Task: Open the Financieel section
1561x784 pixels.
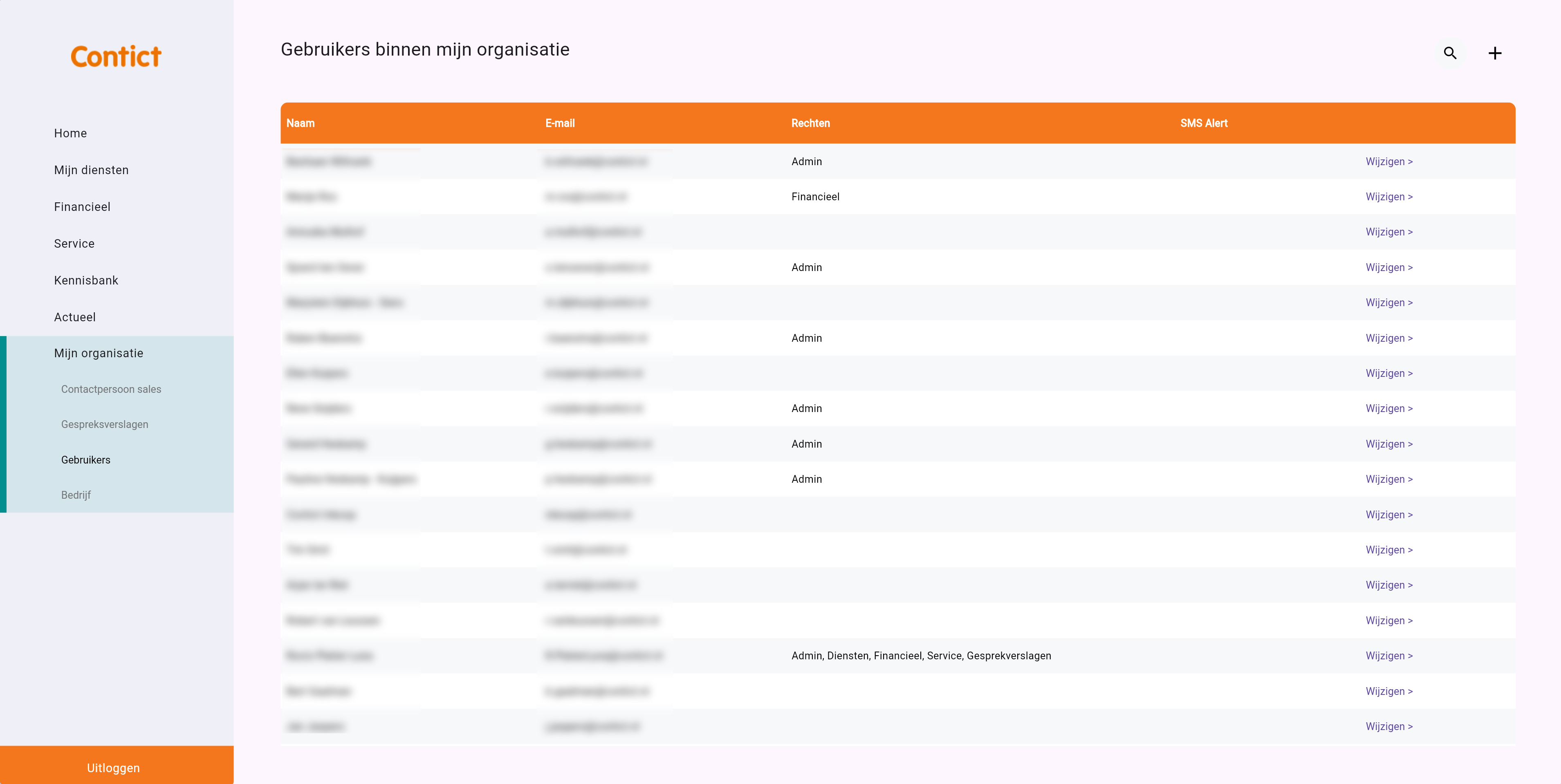Action: click(x=82, y=207)
